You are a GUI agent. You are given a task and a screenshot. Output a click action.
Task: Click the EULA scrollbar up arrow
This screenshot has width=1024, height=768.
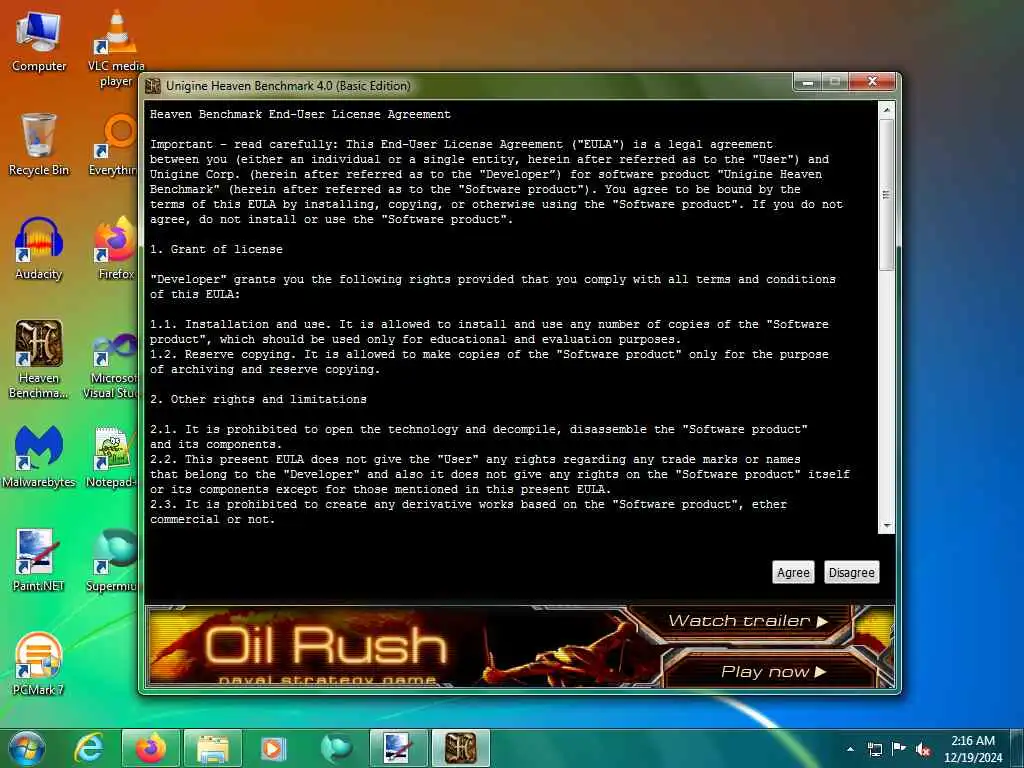tap(886, 110)
